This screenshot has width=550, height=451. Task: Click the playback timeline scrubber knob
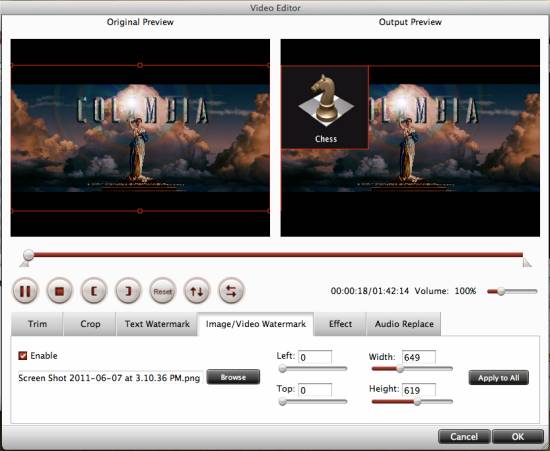28,255
